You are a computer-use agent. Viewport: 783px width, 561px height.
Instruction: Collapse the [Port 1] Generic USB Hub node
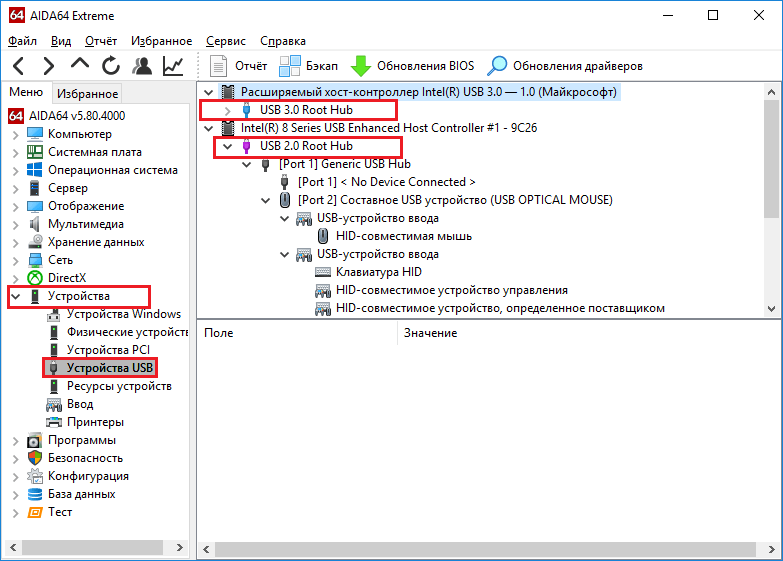tap(247, 164)
